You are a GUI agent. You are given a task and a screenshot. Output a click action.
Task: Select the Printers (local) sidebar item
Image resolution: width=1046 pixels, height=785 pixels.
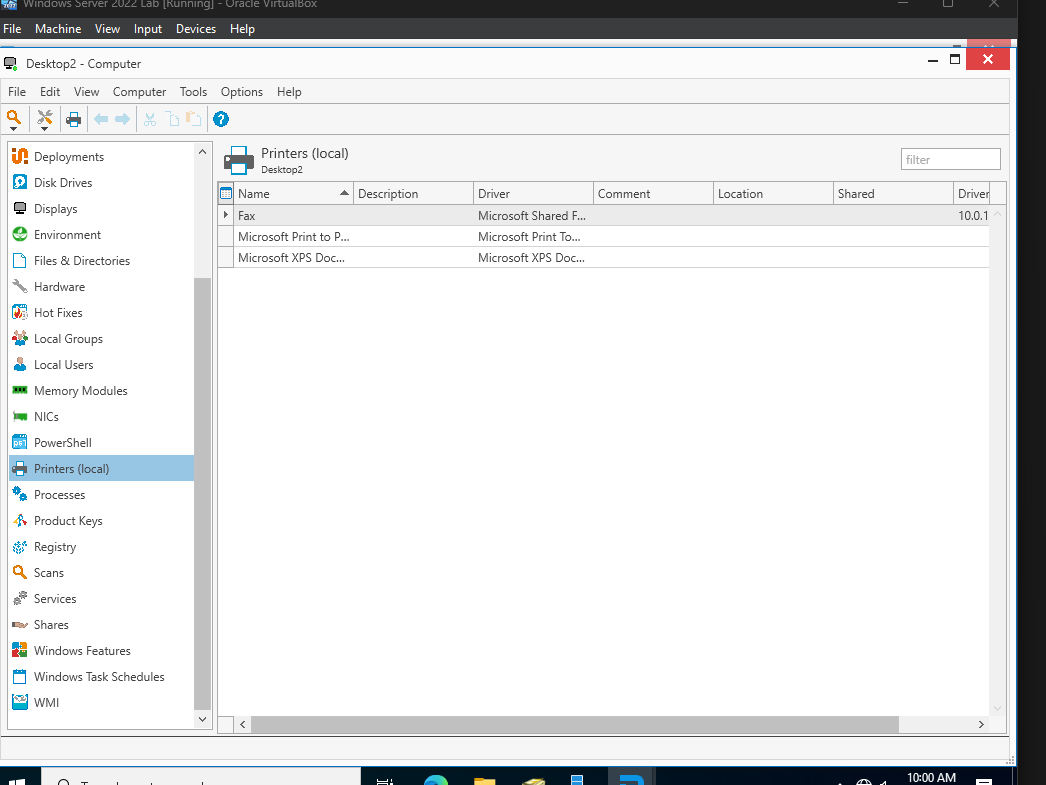coord(101,468)
